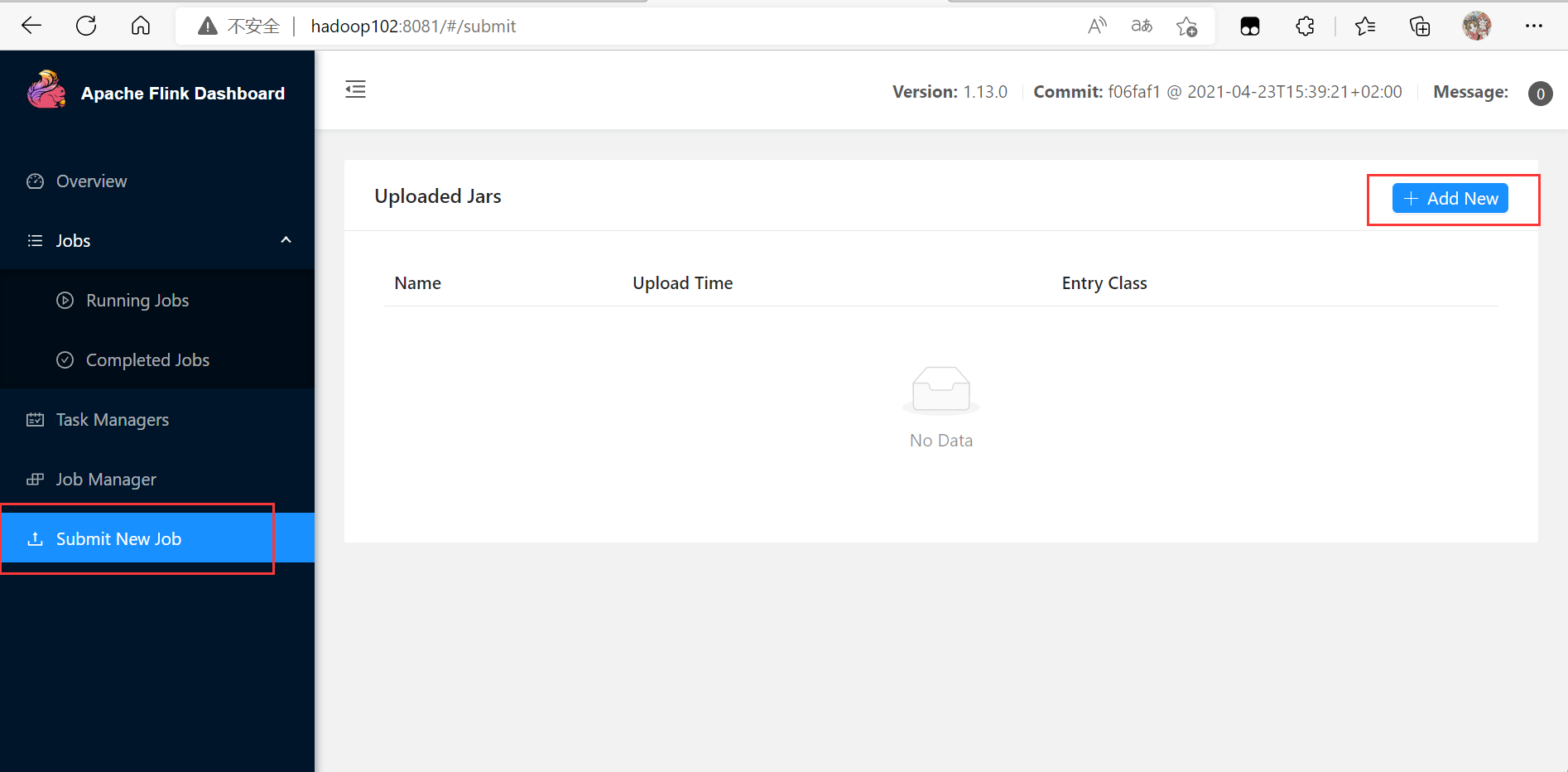Click Apache Flink Dashboard title
Viewport: 1568px width, 772px height.
pos(183,94)
